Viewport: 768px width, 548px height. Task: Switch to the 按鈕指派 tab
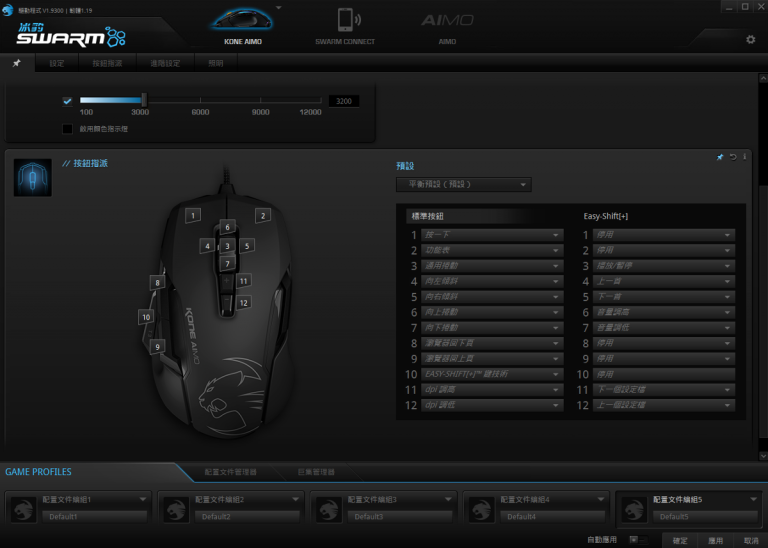click(107, 63)
